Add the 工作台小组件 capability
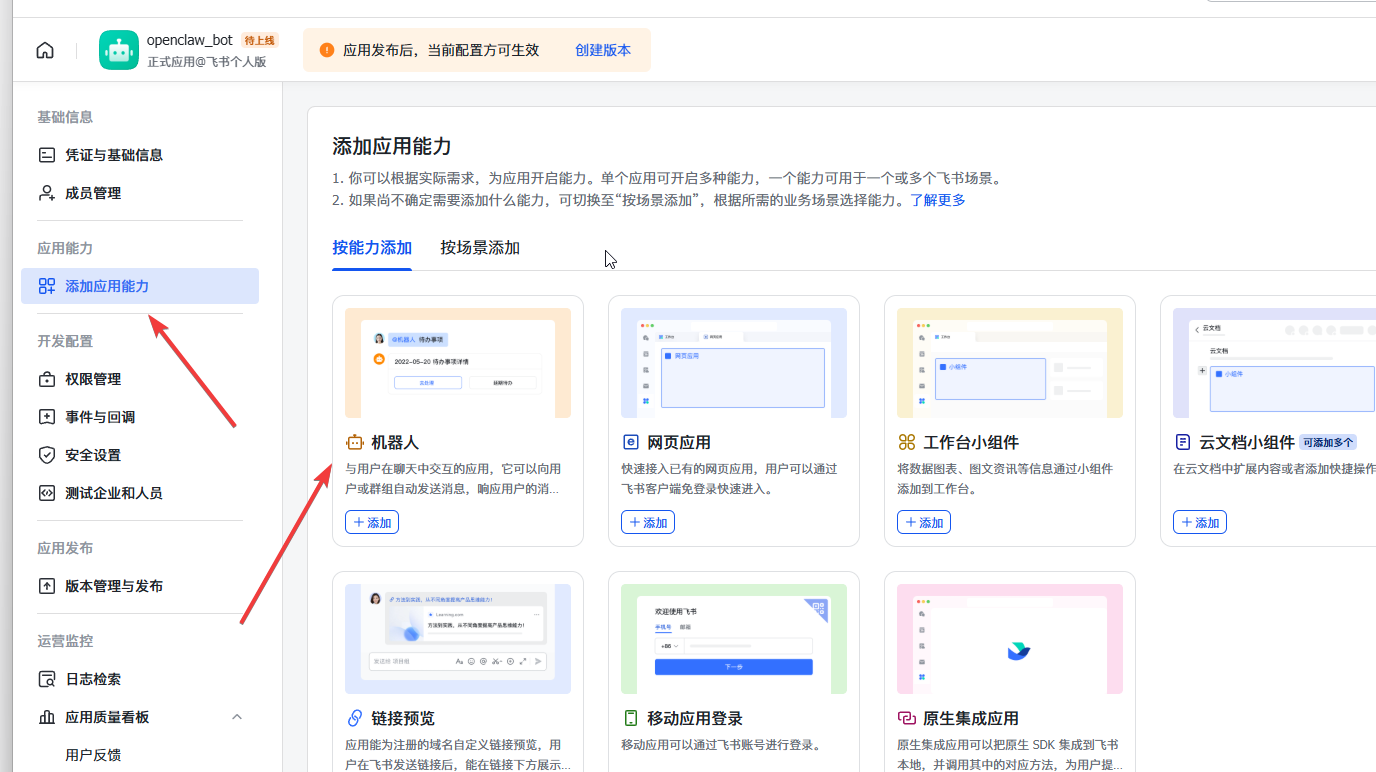The height and width of the screenshot is (772, 1376). [924, 522]
